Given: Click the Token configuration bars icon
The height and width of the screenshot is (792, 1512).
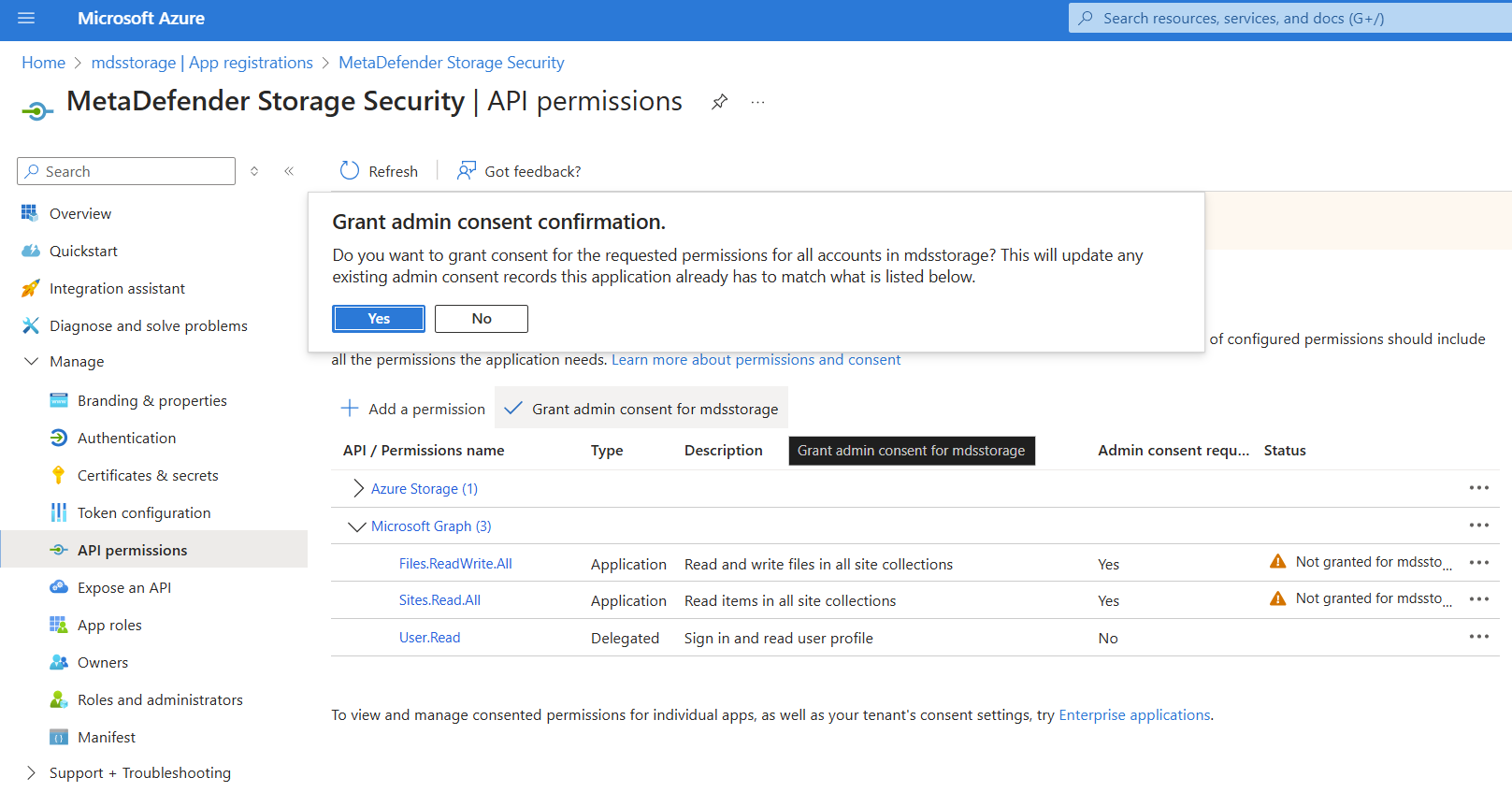Looking at the screenshot, I should click(x=59, y=512).
